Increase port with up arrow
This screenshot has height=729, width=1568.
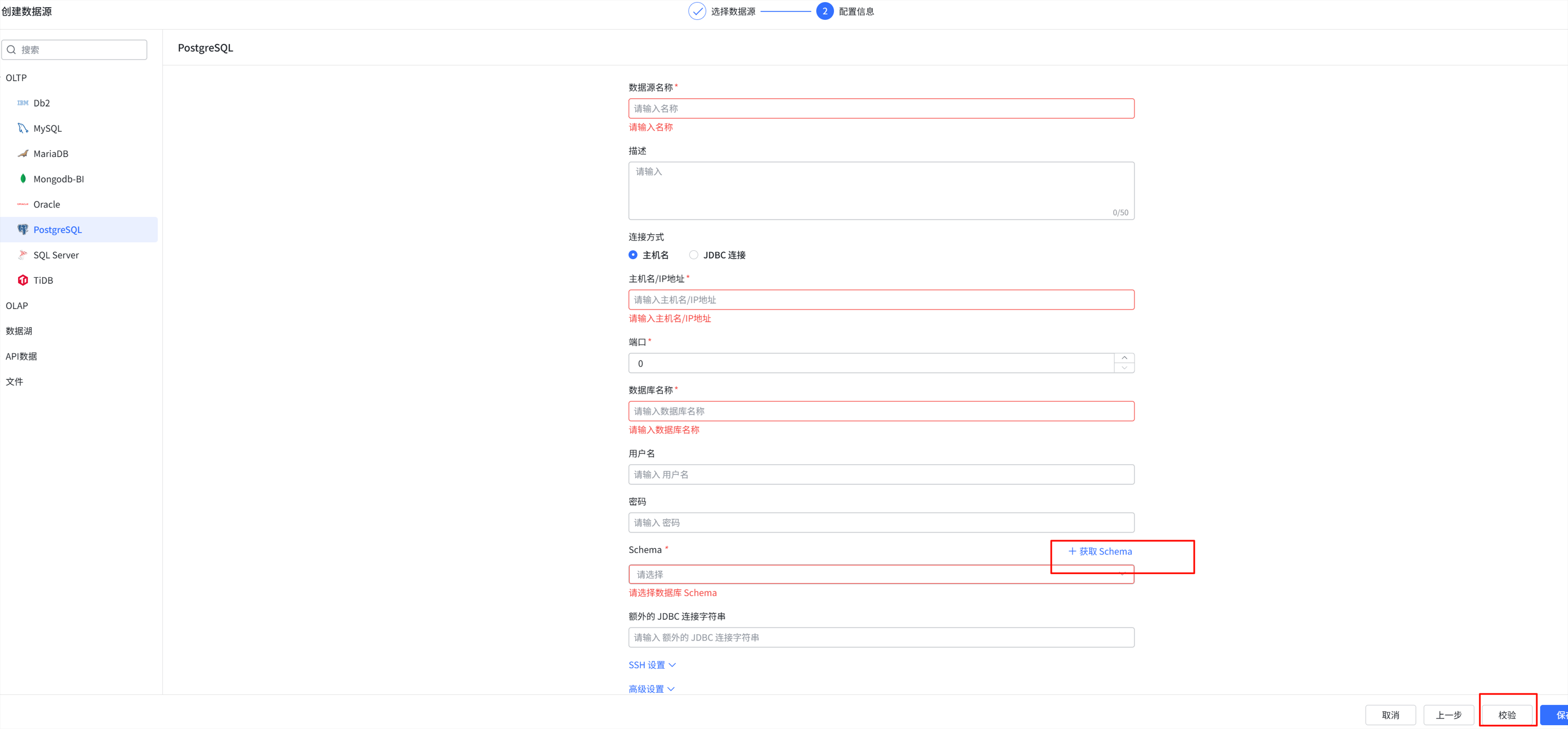coord(1124,358)
